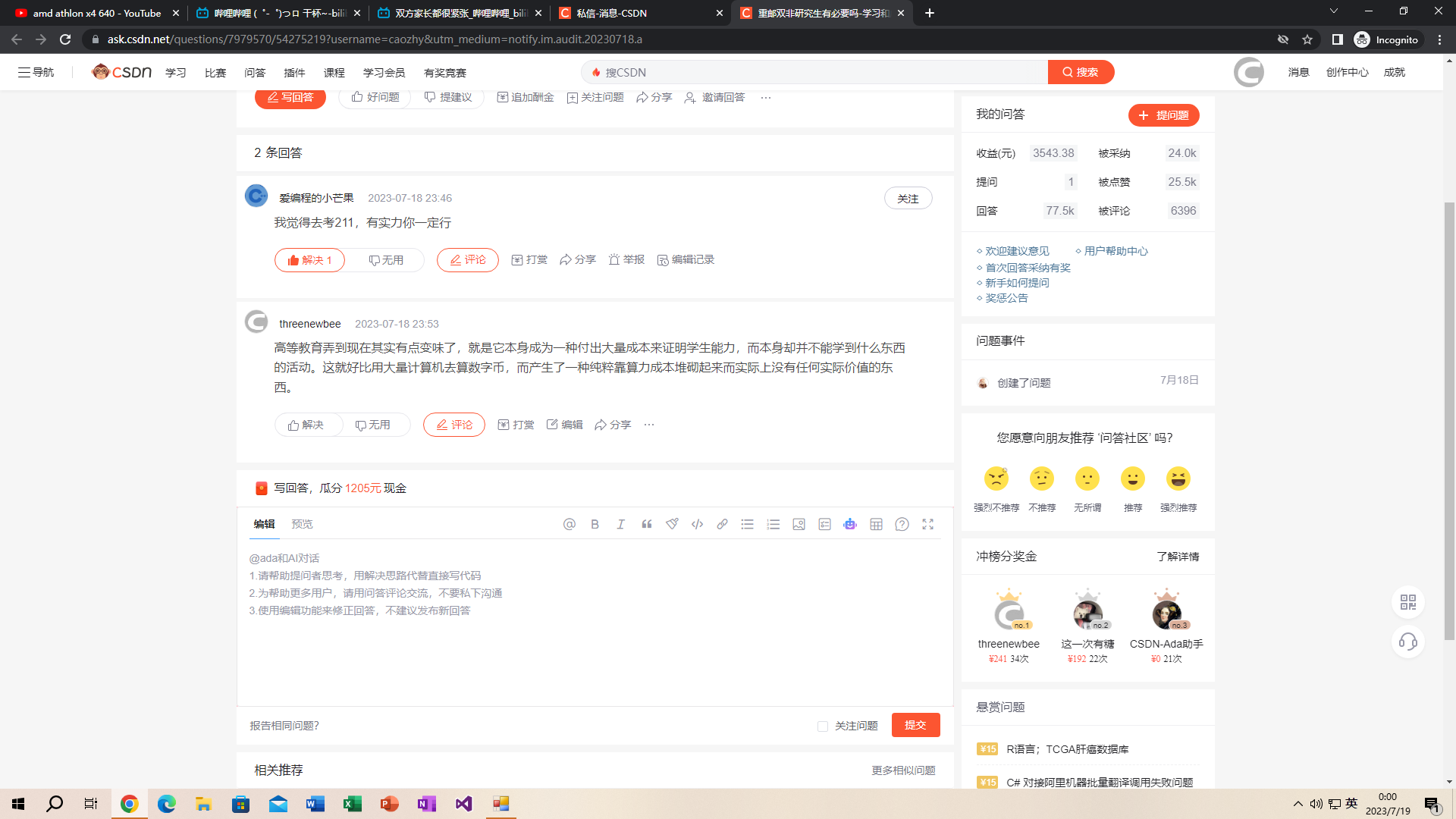Open 问答 in the top navigation
The width and height of the screenshot is (1456, 819).
pyautogui.click(x=255, y=73)
